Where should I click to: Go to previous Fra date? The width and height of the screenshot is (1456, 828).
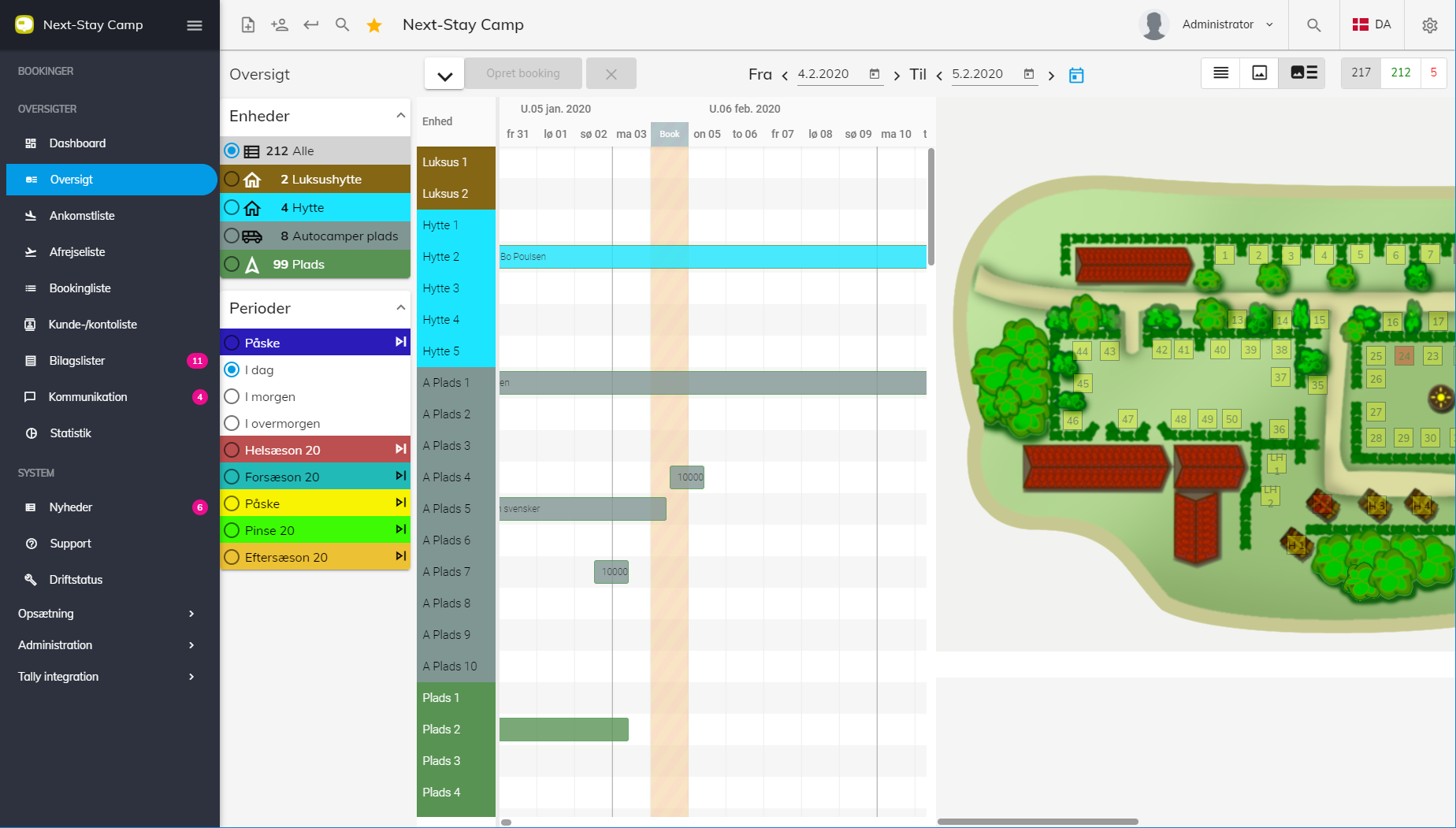[785, 76]
